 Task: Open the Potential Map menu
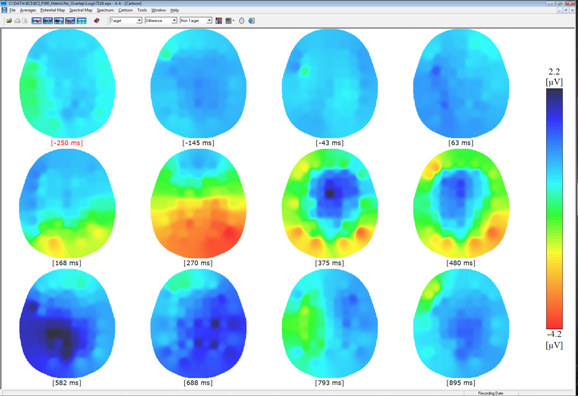53,10
